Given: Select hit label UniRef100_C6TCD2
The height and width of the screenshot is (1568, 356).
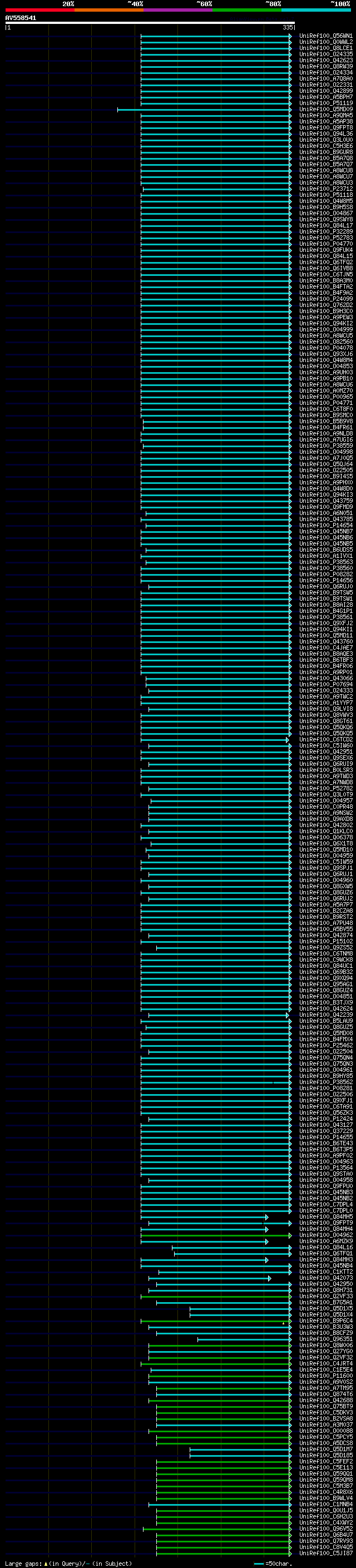Looking at the screenshot, I should (326, 739).
